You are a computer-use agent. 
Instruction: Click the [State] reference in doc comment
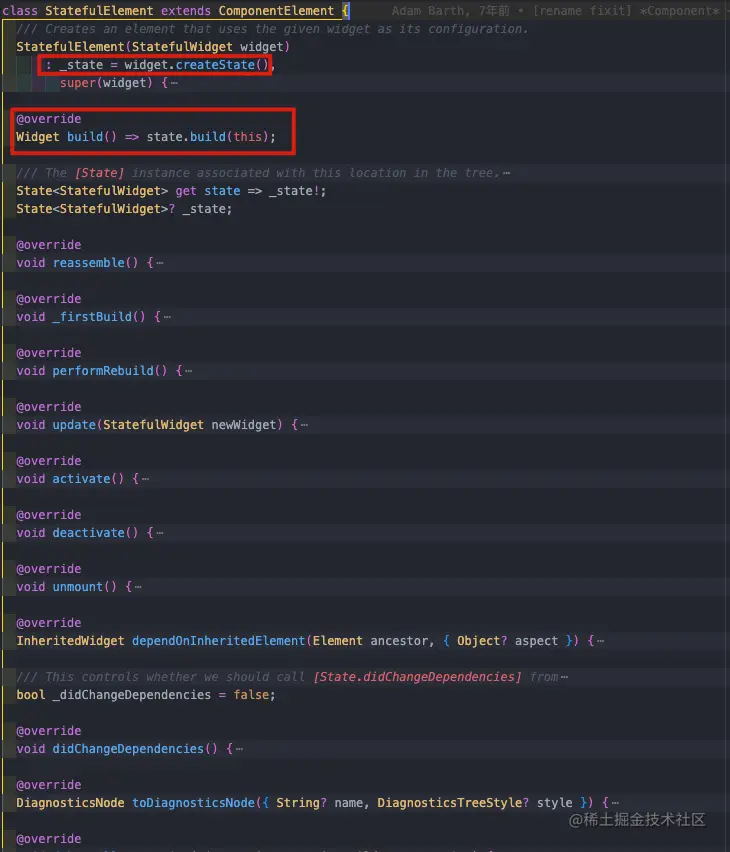[99, 173]
